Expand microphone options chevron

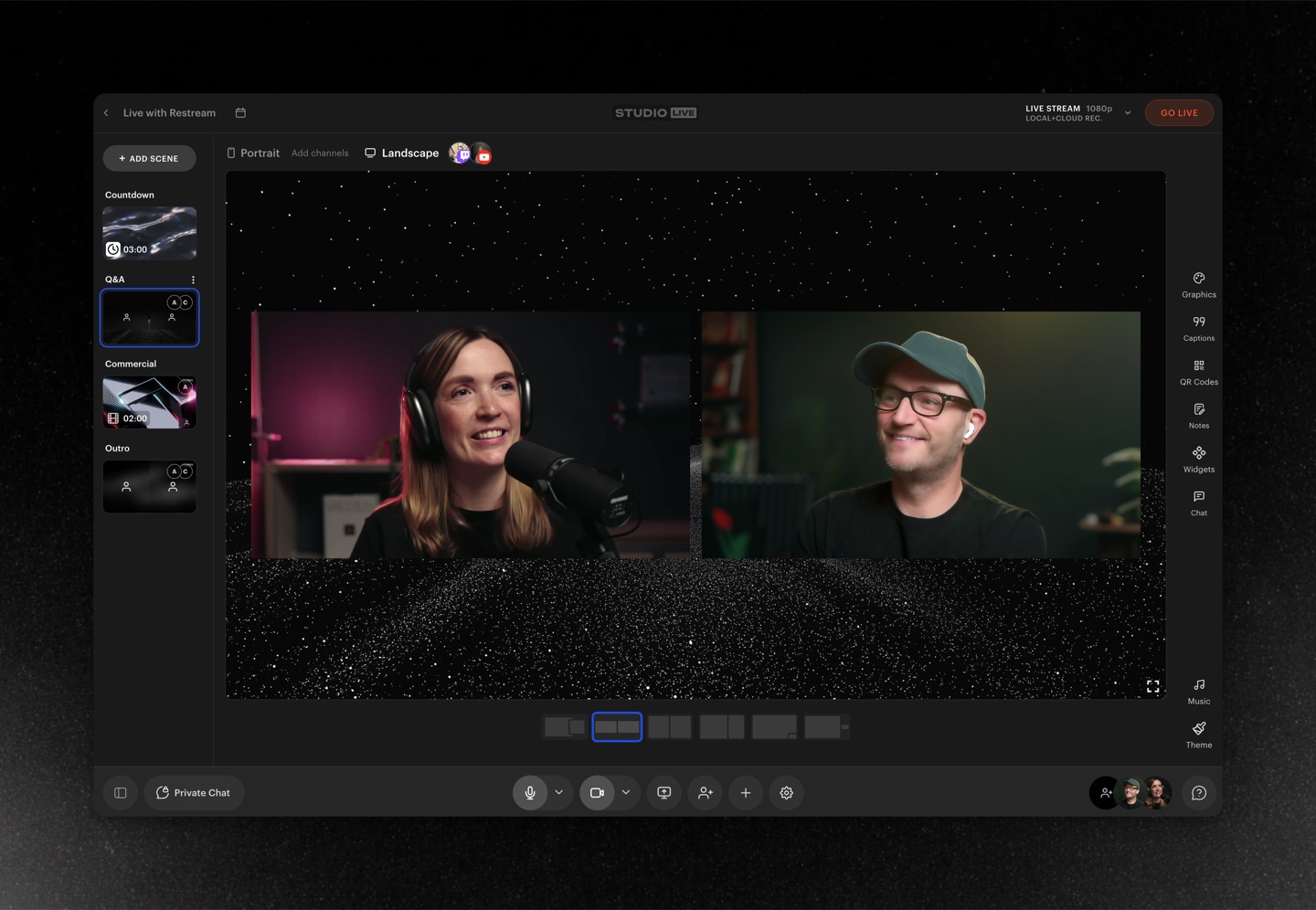(559, 793)
